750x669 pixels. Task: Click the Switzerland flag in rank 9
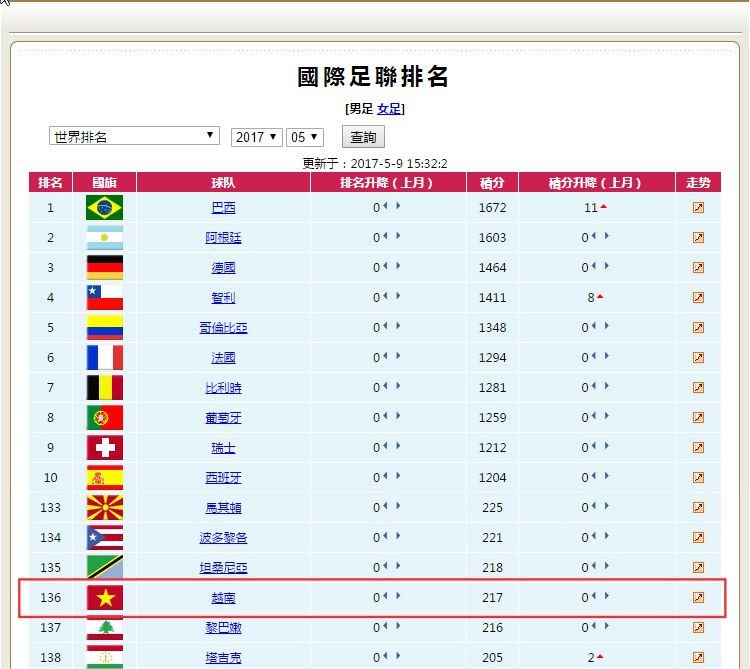pyautogui.click(x=104, y=448)
